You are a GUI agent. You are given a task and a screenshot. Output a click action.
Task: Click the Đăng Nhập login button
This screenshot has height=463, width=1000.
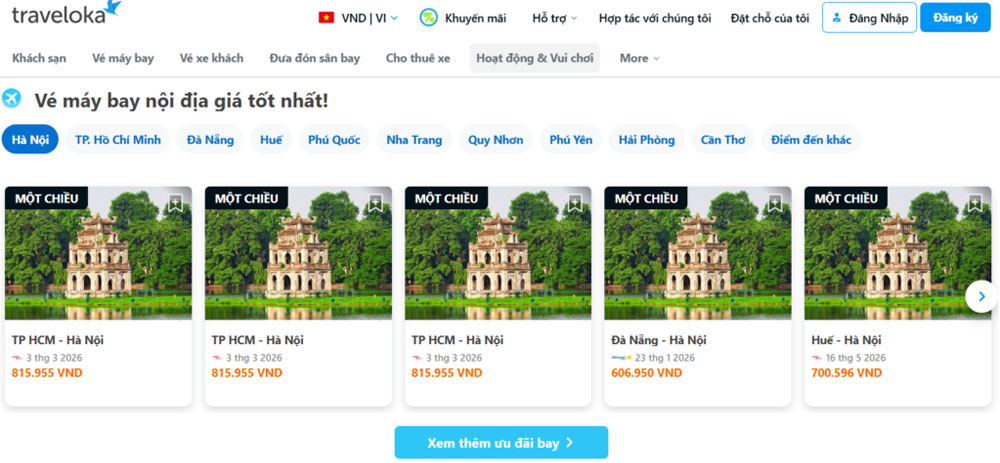coord(868,18)
